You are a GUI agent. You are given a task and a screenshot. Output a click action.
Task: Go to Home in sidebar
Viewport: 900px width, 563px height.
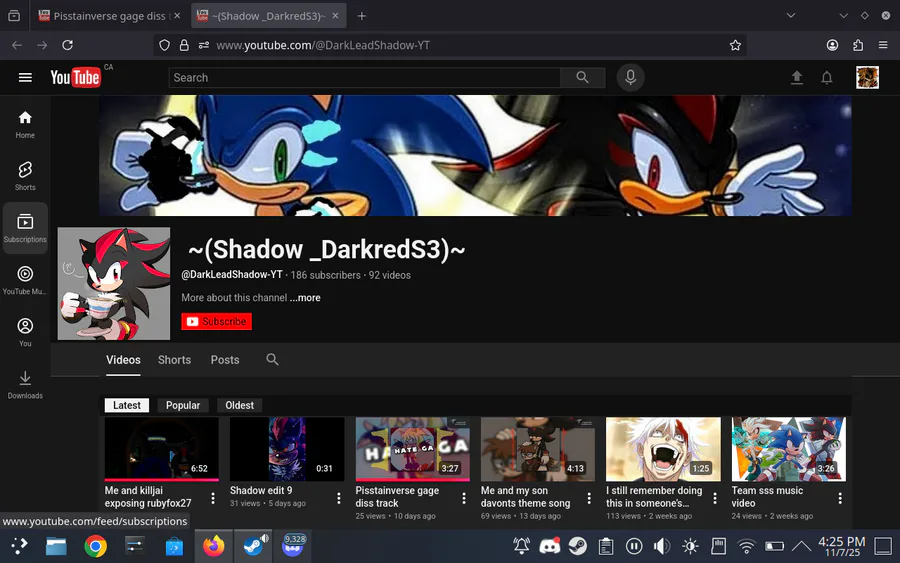[25, 125]
